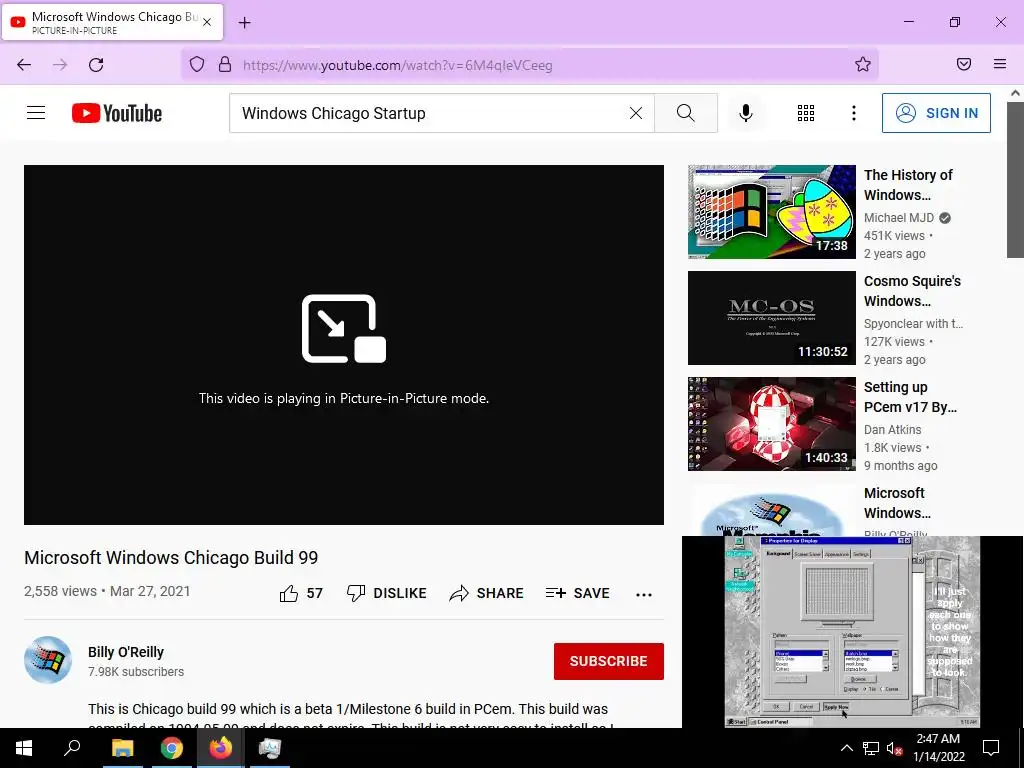This screenshot has height=768, width=1024.
Task: Open File Explorer from the taskbar
Action: click(122, 748)
